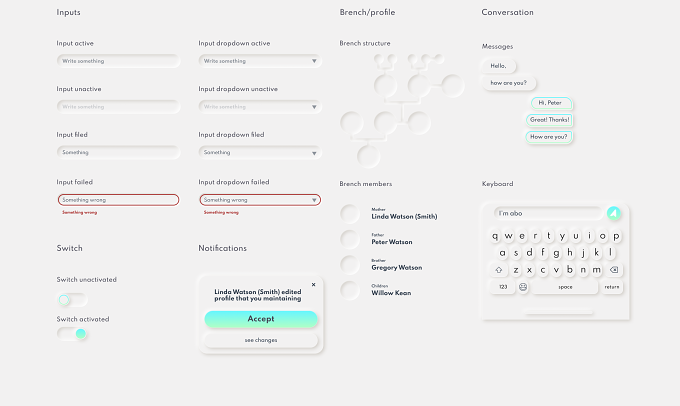This screenshot has height=406, width=680.
Task: Tap the backspace key on the keyboard
Action: (x=614, y=270)
